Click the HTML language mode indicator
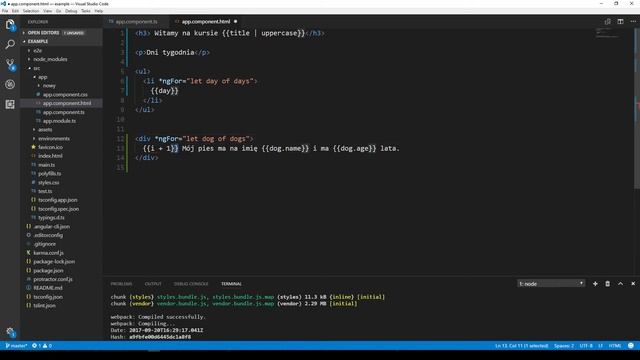This screenshot has width=640, height=360. 615,346
